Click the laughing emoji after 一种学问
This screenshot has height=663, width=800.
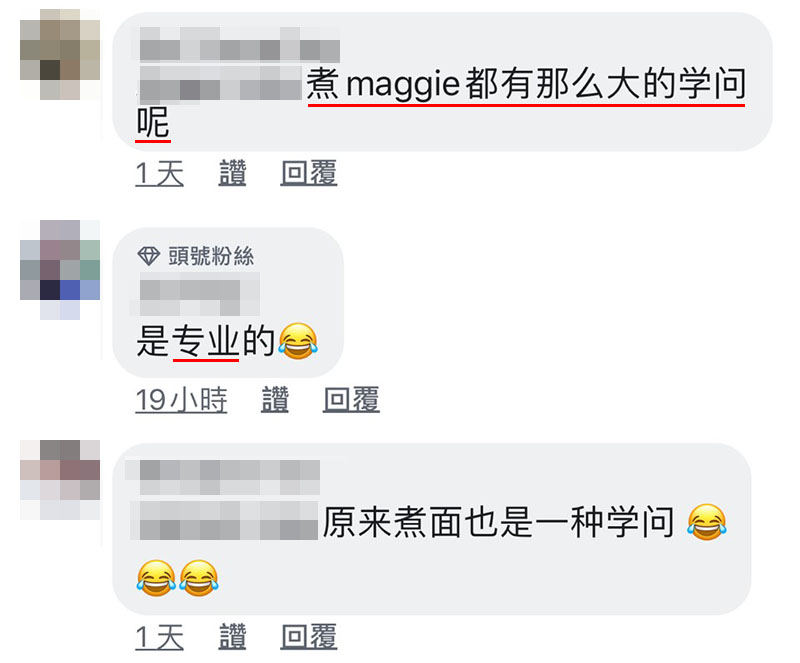[x=706, y=522]
